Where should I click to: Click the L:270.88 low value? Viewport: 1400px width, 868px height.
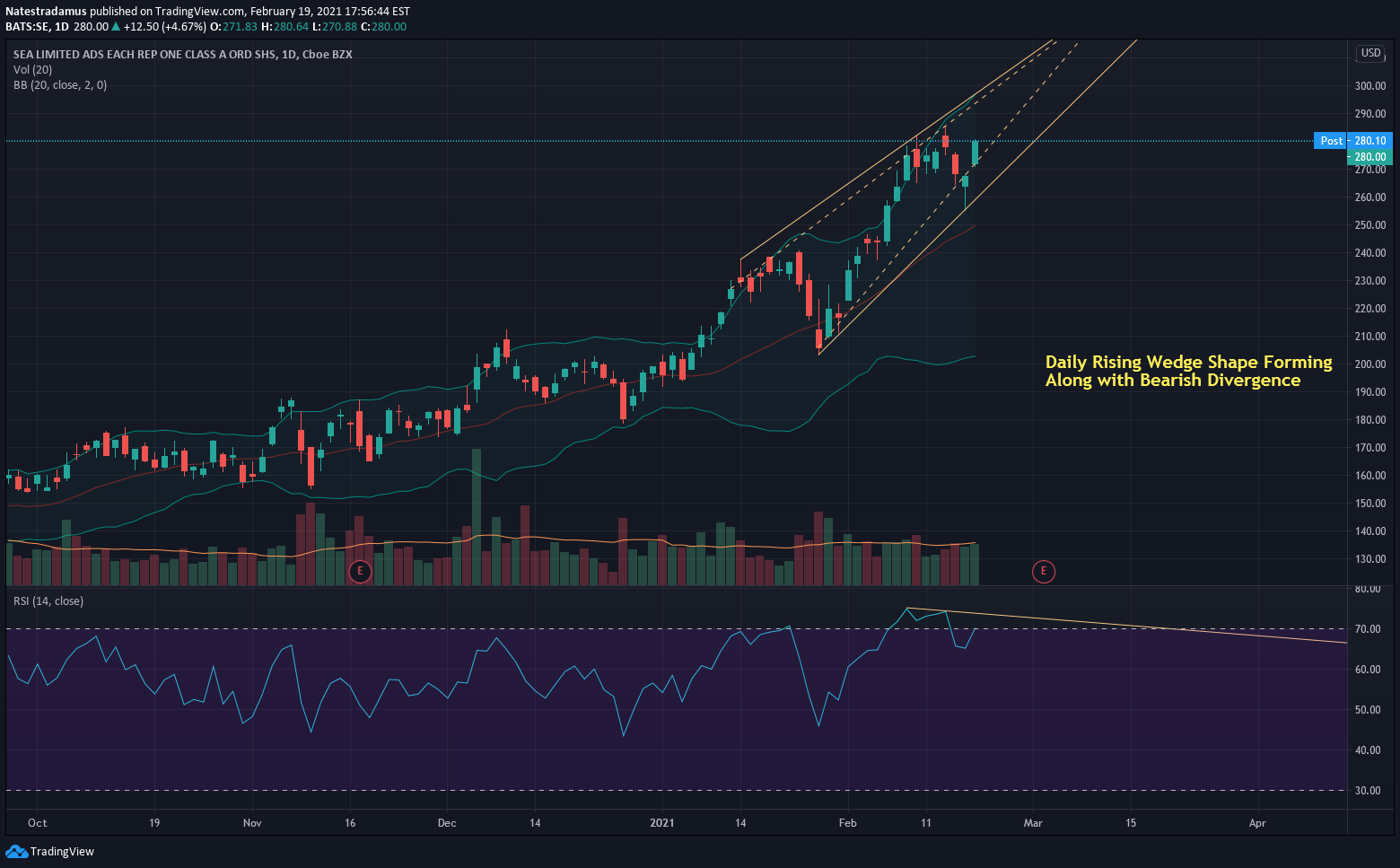tap(335, 27)
